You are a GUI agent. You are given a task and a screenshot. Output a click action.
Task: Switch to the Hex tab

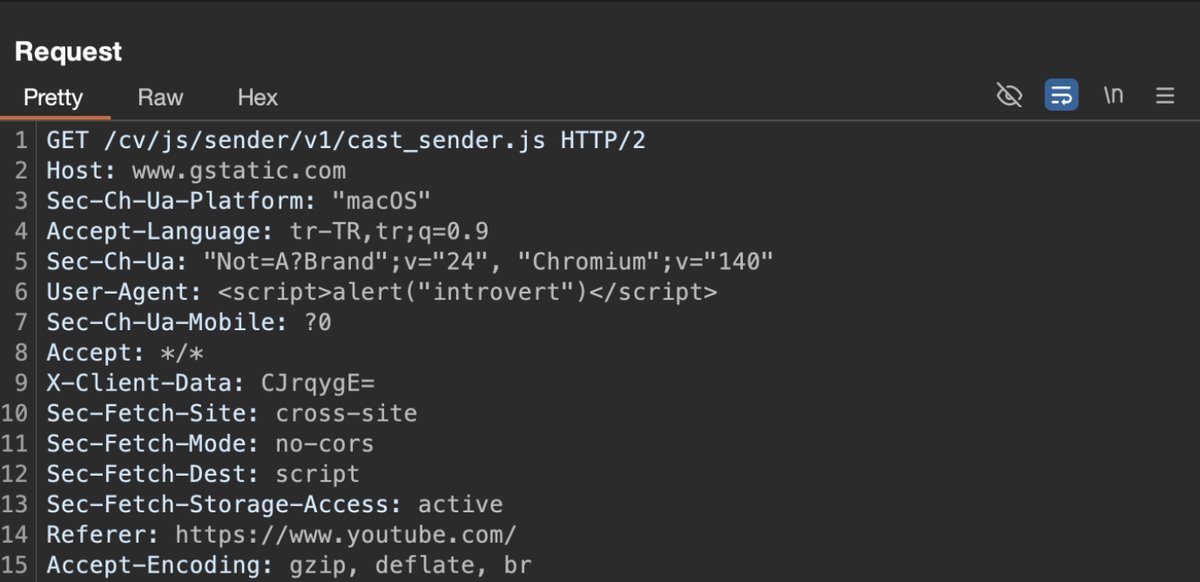click(x=257, y=97)
